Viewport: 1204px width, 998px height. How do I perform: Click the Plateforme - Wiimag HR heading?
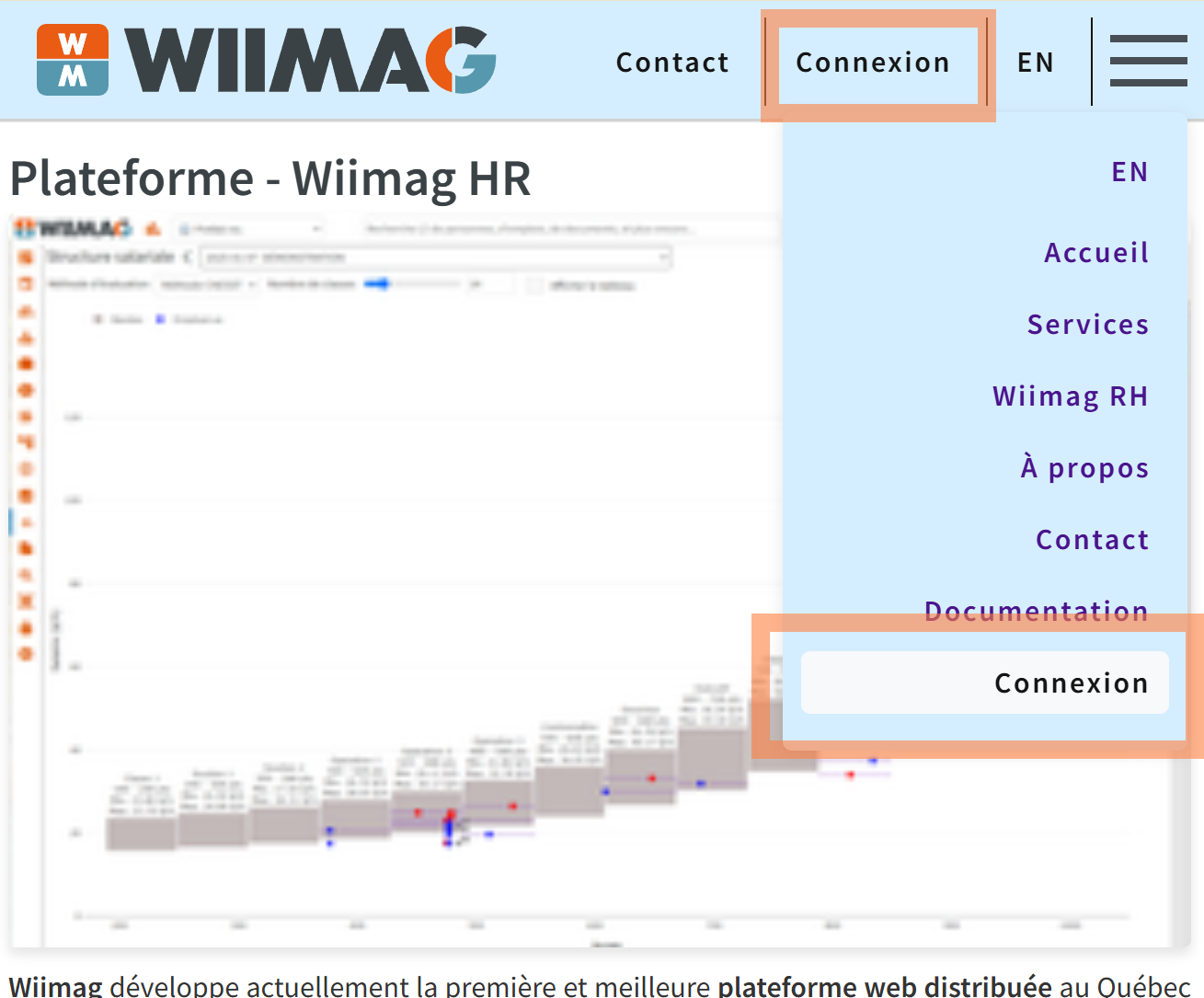pyautogui.click(x=270, y=178)
